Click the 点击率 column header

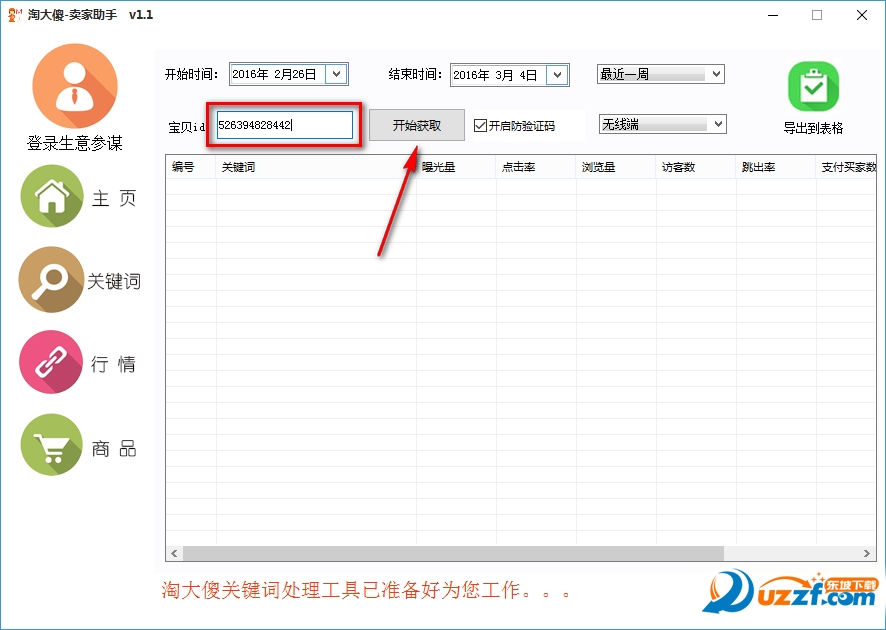point(536,167)
